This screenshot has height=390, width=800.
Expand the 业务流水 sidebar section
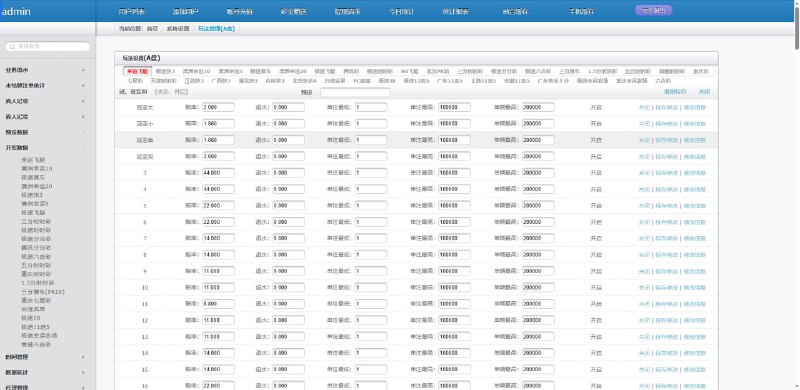[48, 70]
